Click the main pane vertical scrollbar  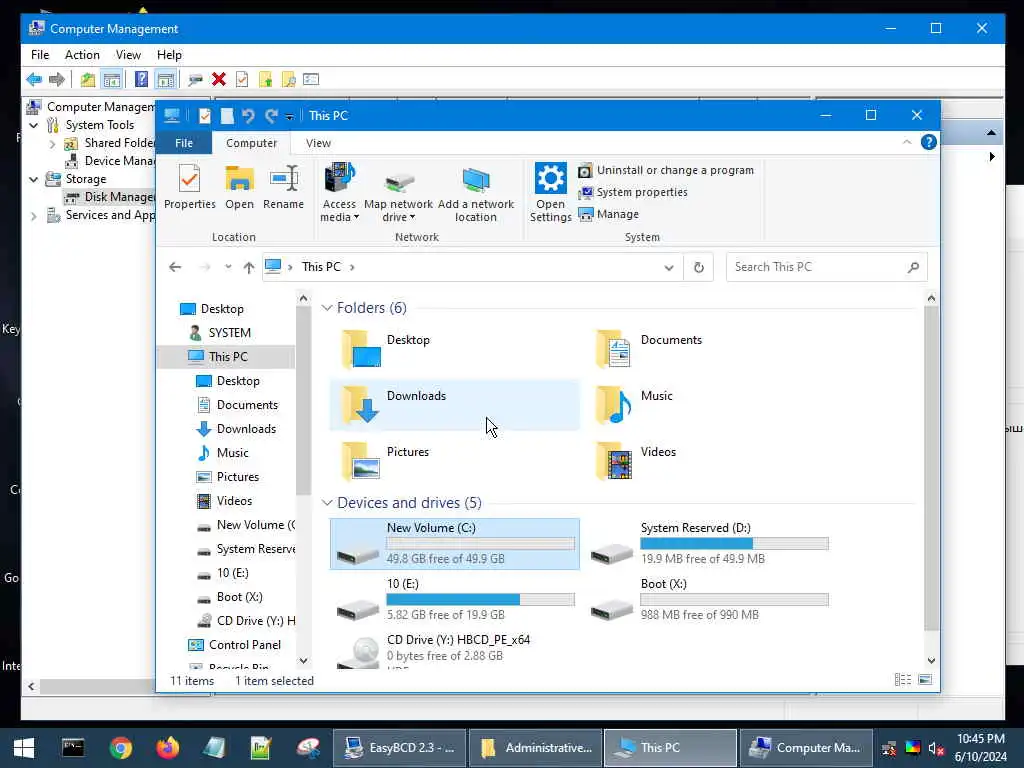coord(931,468)
